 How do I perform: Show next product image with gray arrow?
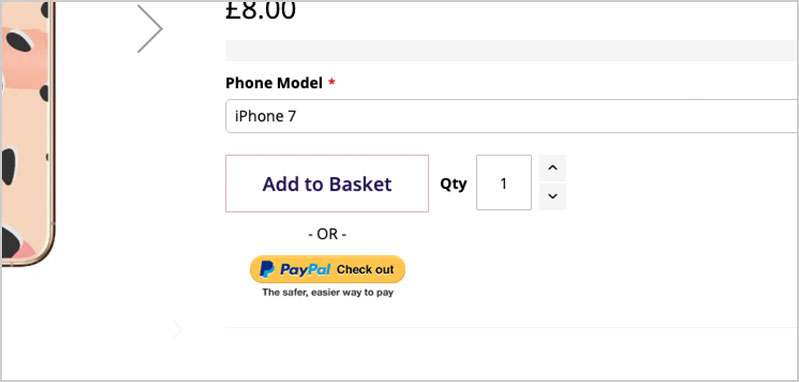(x=150, y=29)
